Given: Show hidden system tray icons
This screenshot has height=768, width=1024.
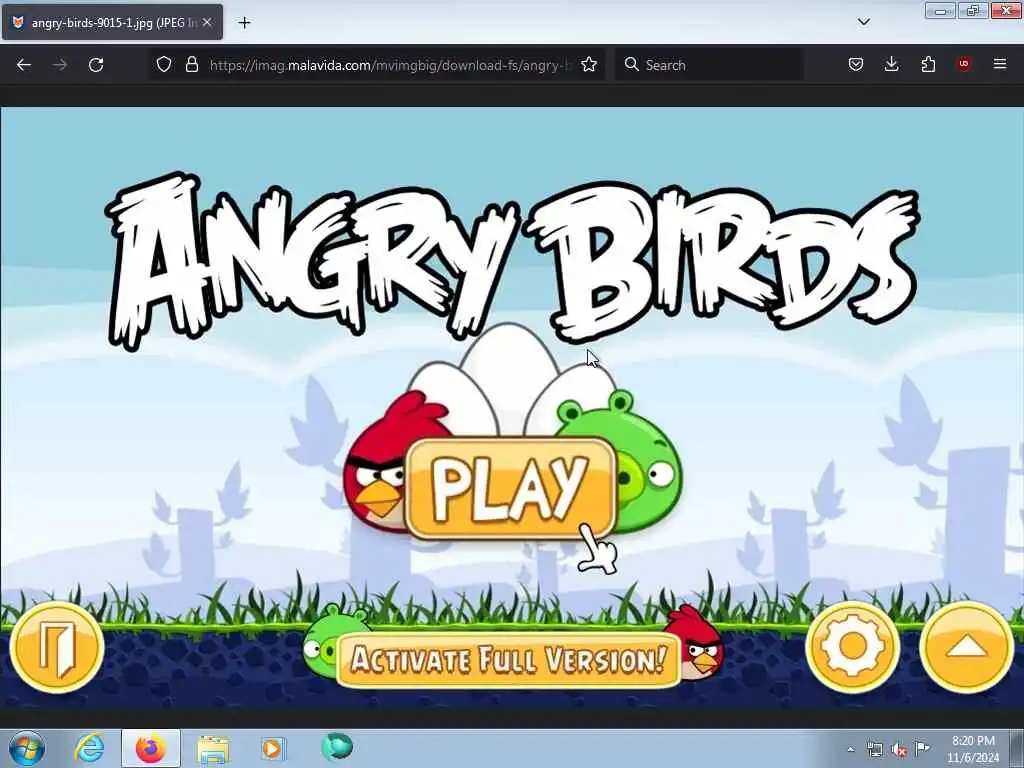Looking at the screenshot, I should pyautogui.click(x=850, y=750).
